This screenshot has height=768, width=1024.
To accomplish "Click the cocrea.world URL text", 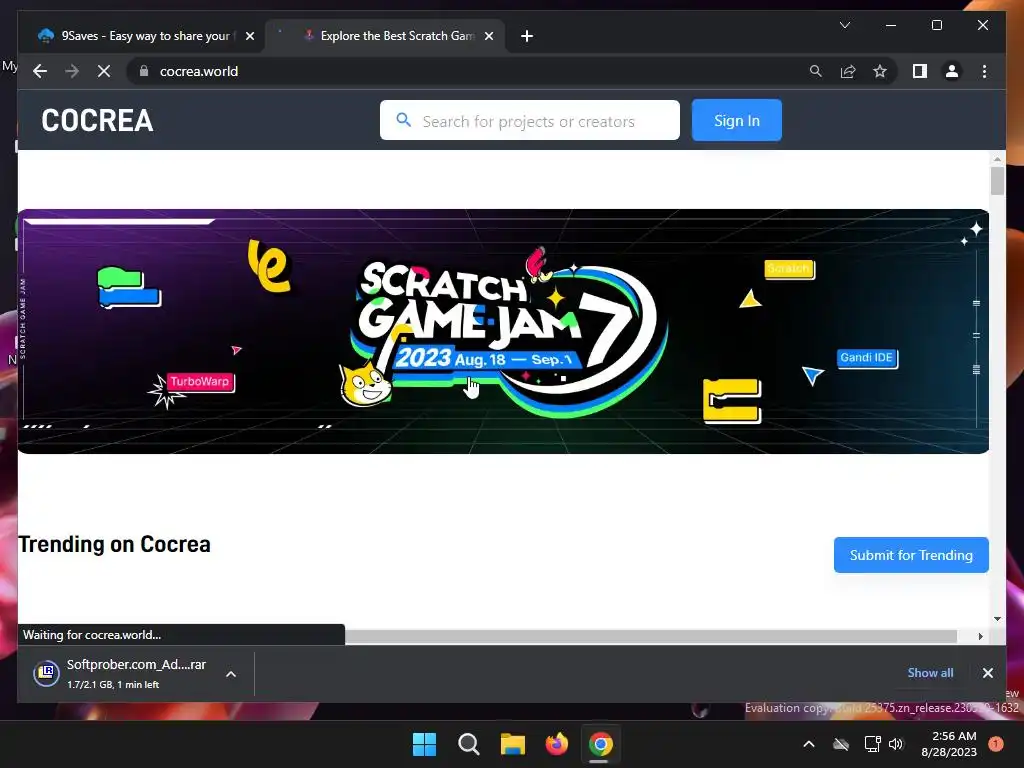I will pyautogui.click(x=199, y=71).
